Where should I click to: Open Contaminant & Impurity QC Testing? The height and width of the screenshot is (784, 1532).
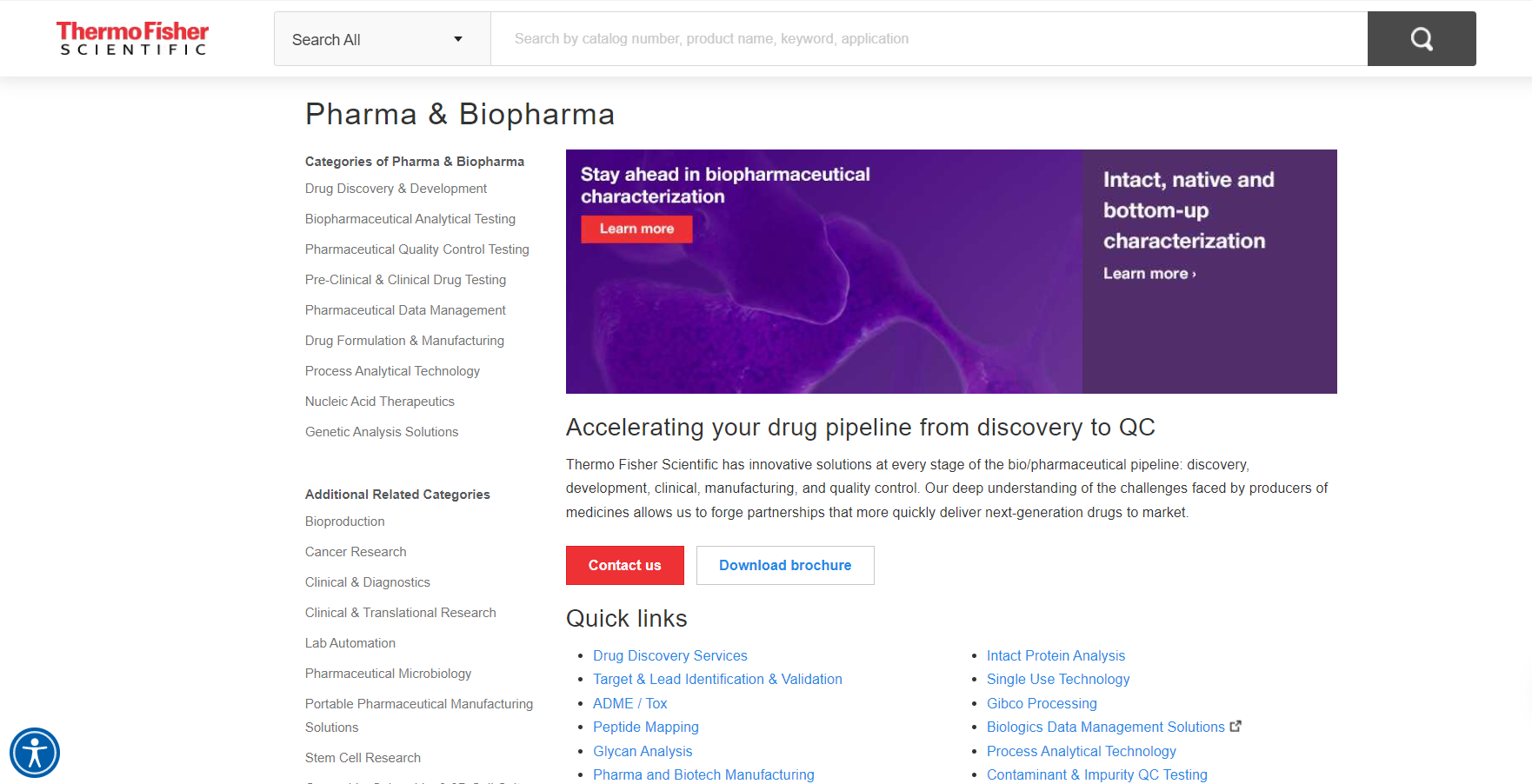click(1097, 774)
